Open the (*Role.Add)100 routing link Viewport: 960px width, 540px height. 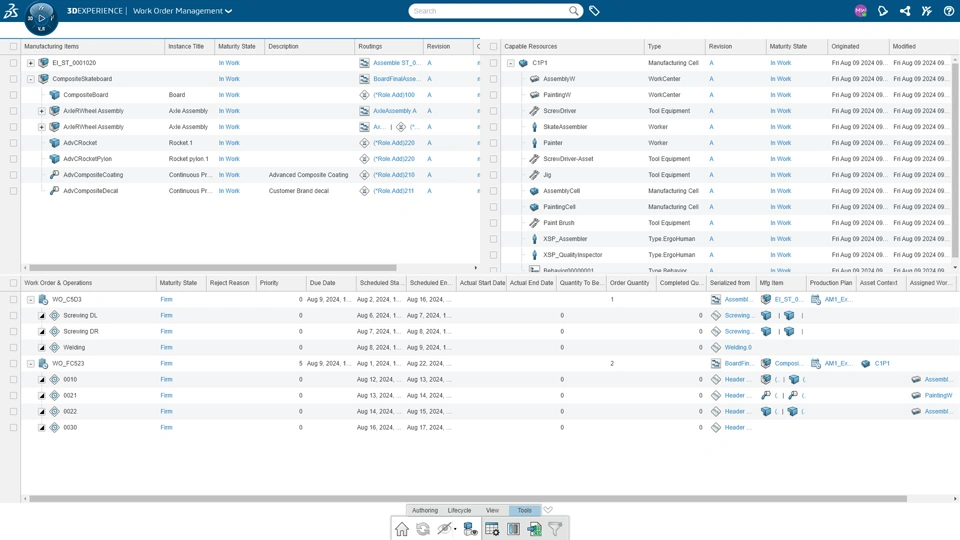[x=394, y=95]
